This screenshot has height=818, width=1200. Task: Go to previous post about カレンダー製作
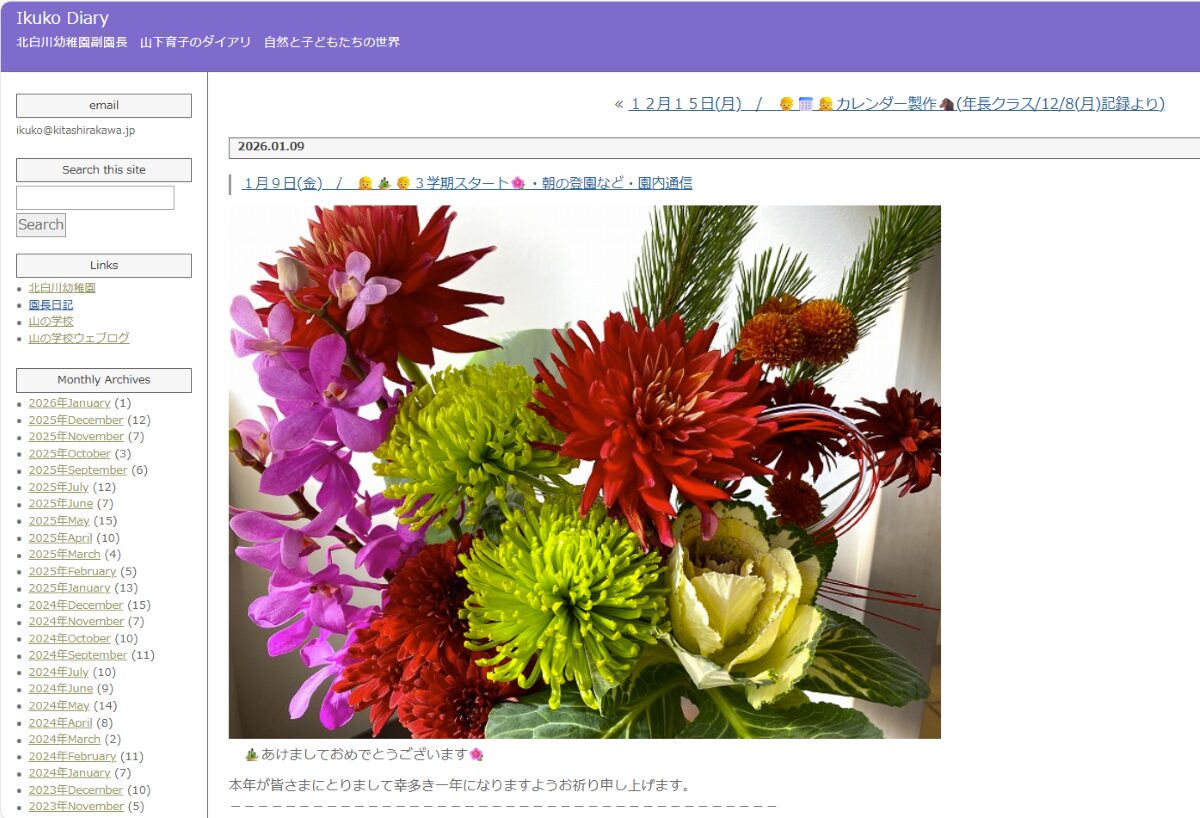[x=886, y=104]
